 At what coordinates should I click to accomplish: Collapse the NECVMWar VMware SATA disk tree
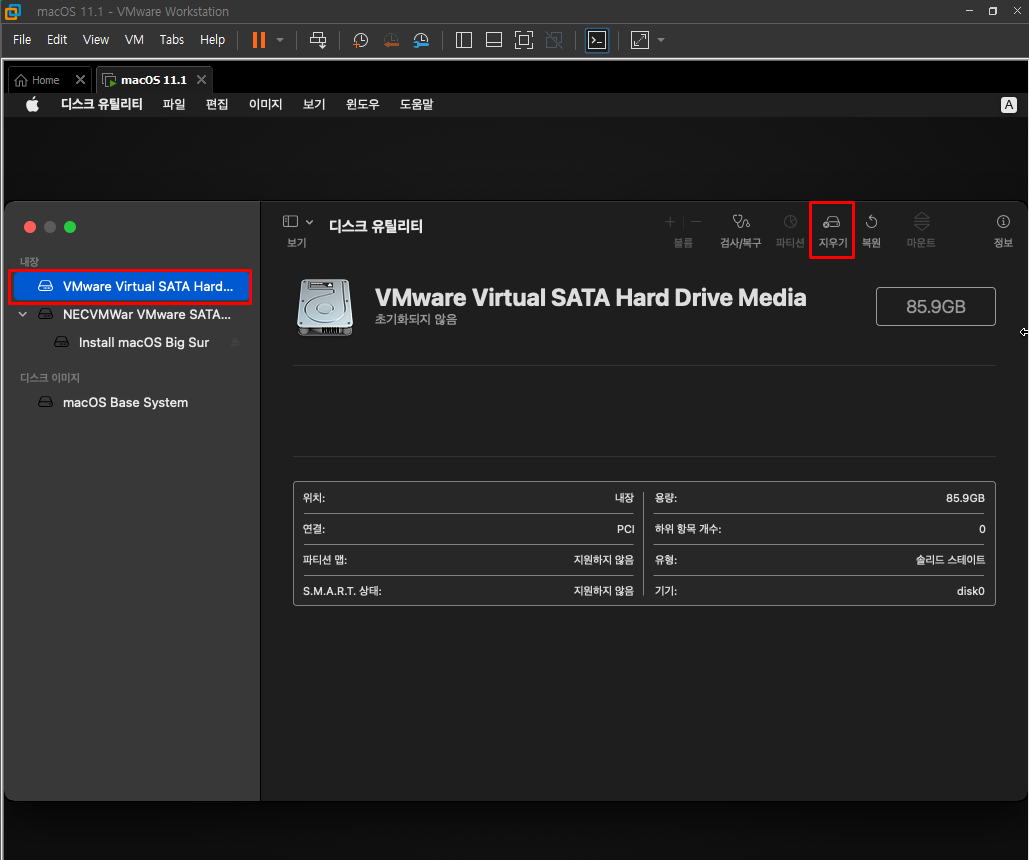23,314
